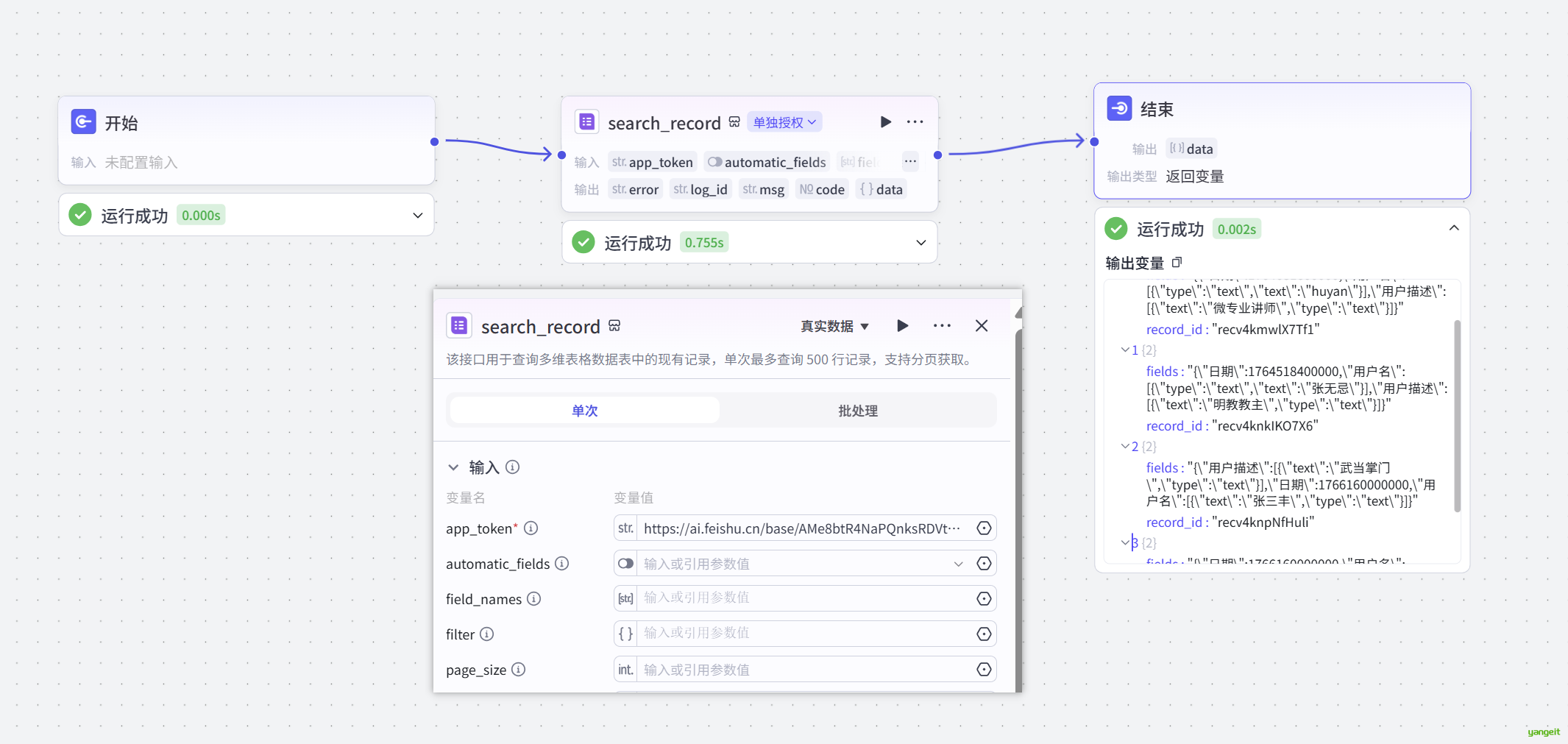Click the info icon beside page_size

(519, 670)
